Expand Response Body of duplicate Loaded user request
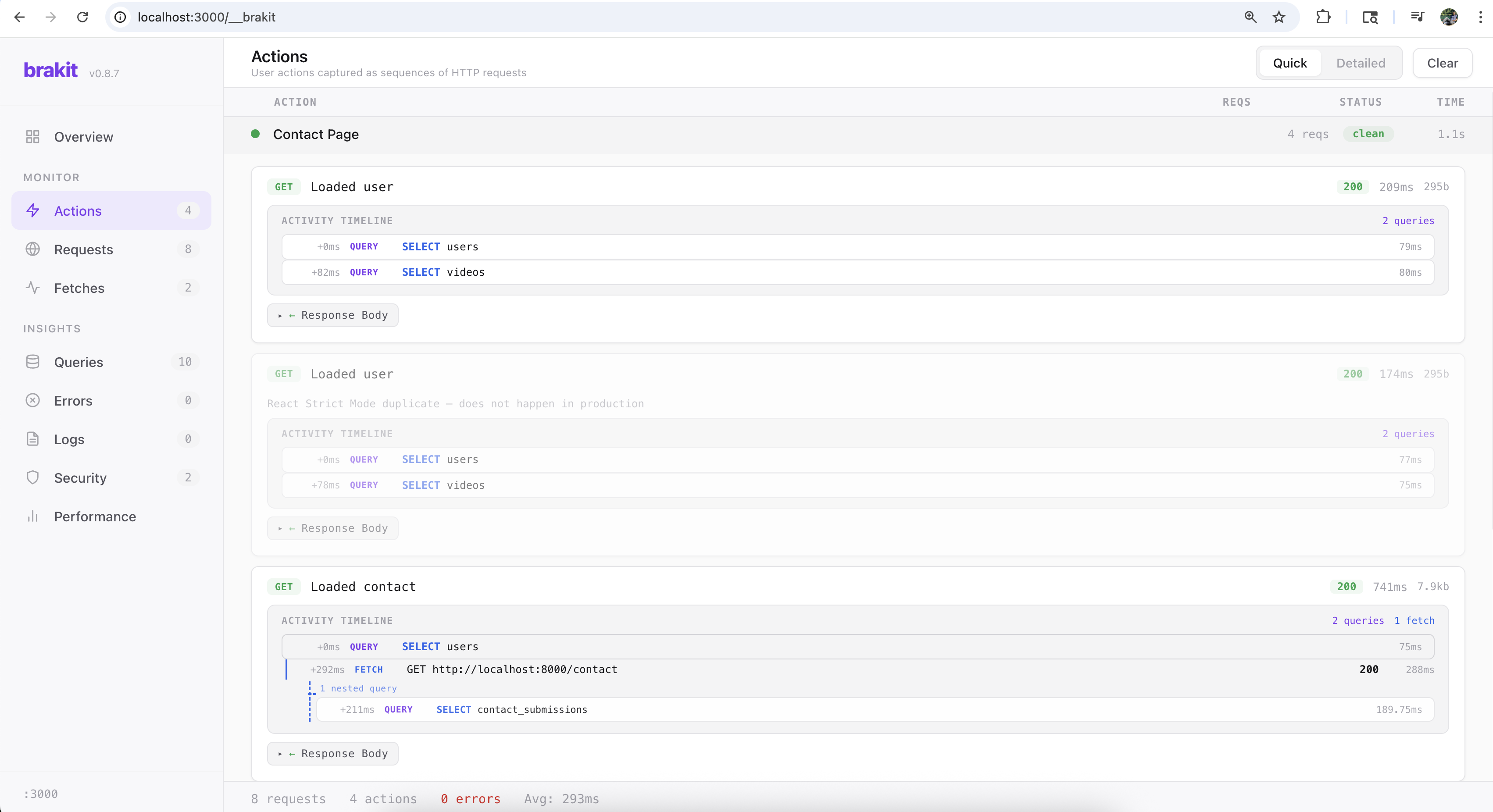 [x=332, y=527]
